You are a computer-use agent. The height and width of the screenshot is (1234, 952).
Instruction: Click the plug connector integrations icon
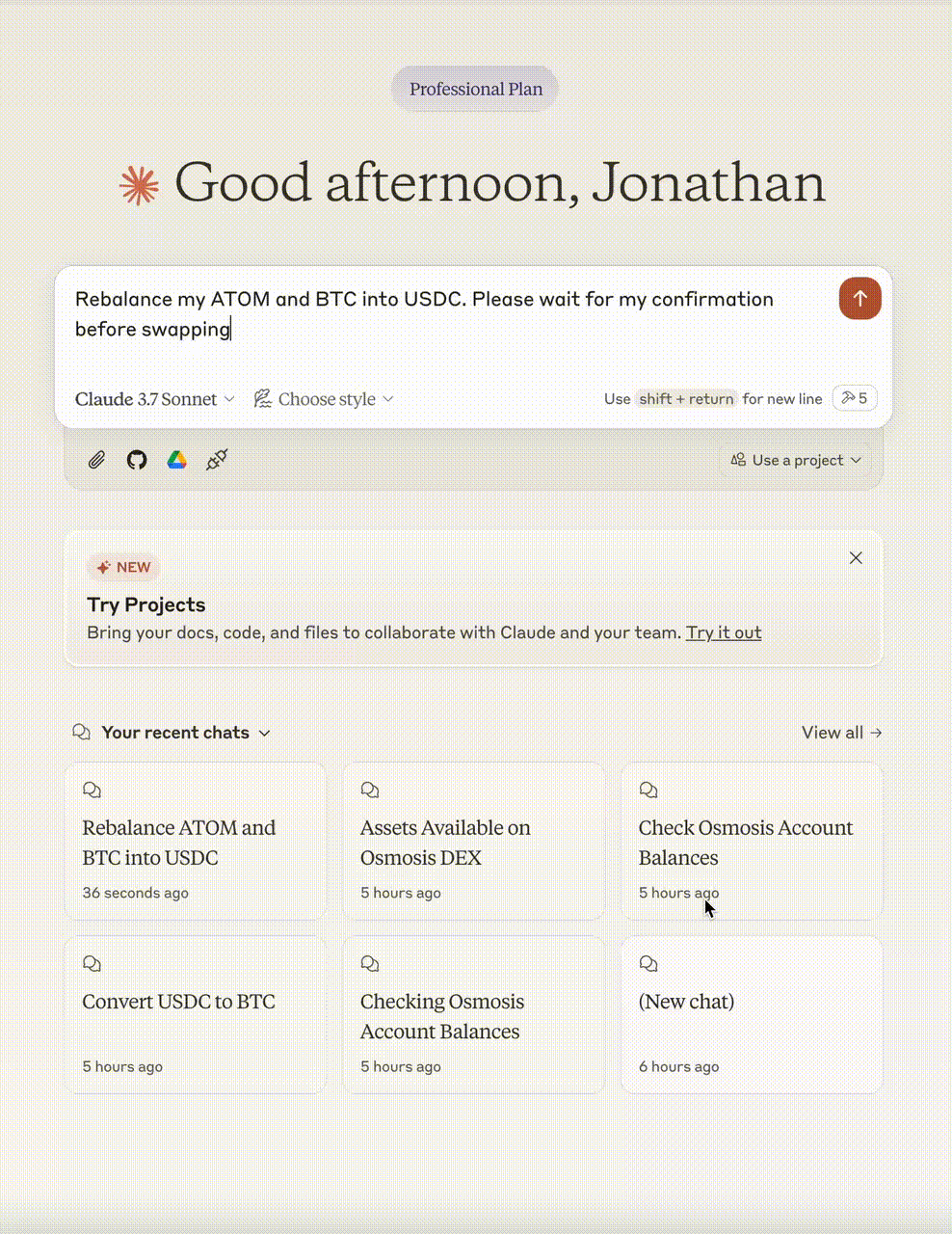[x=217, y=460]
